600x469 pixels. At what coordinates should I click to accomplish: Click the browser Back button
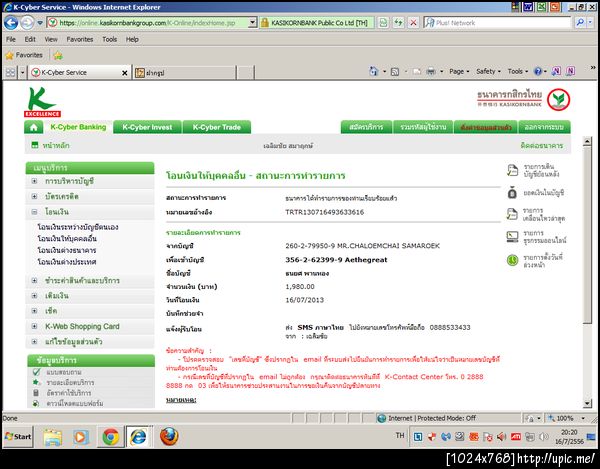[11, 23]
